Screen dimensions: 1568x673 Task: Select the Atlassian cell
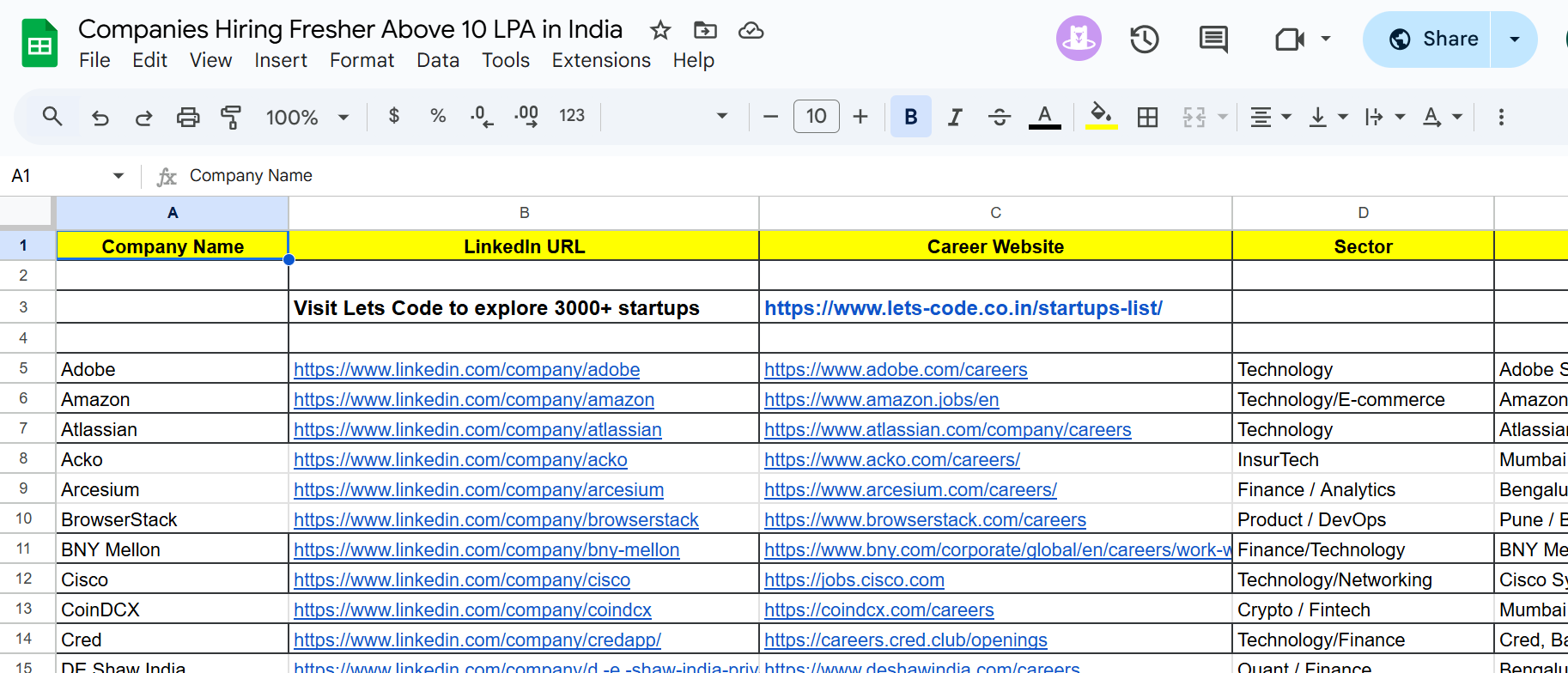click(172, 429)
